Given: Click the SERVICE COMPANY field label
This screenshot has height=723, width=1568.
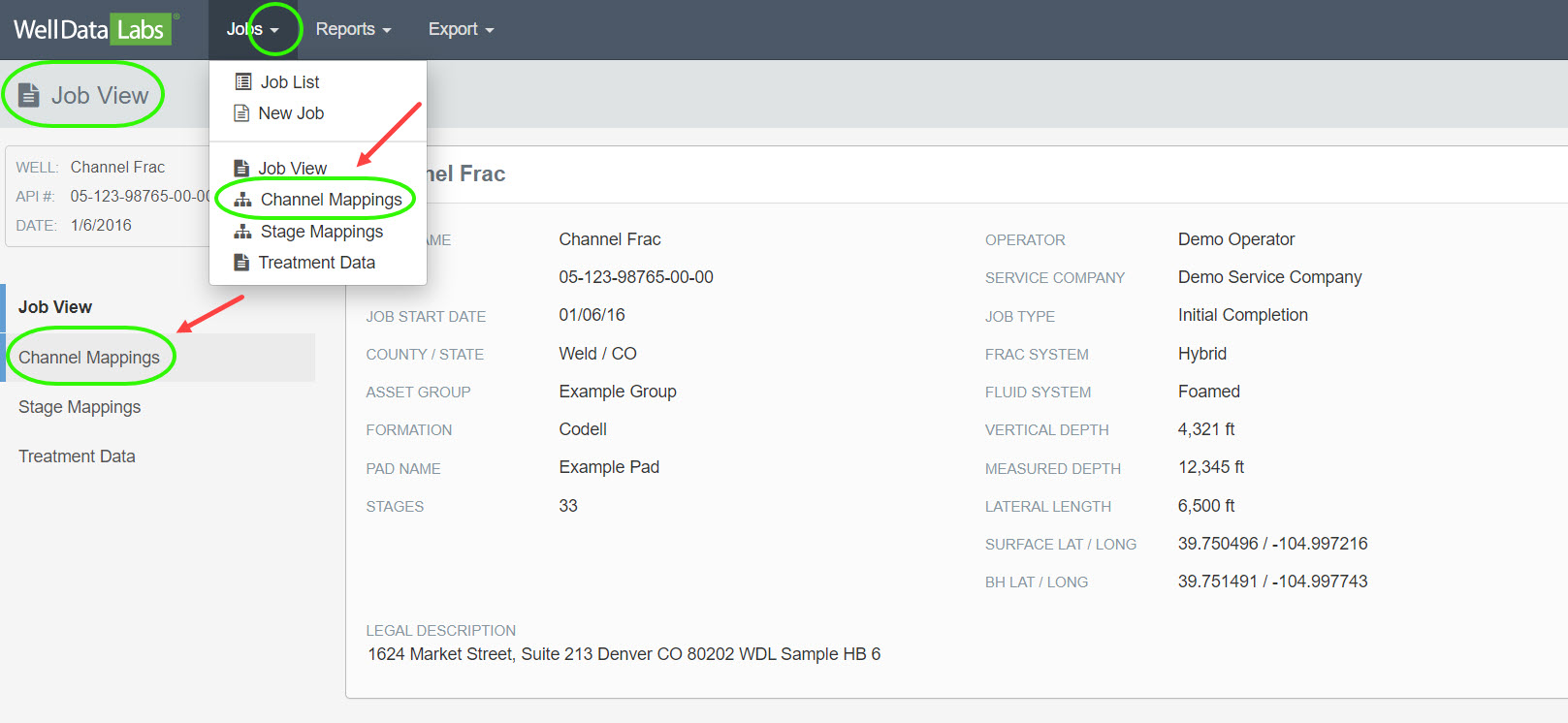Looking at the screenshot, I should (1055, 278).
